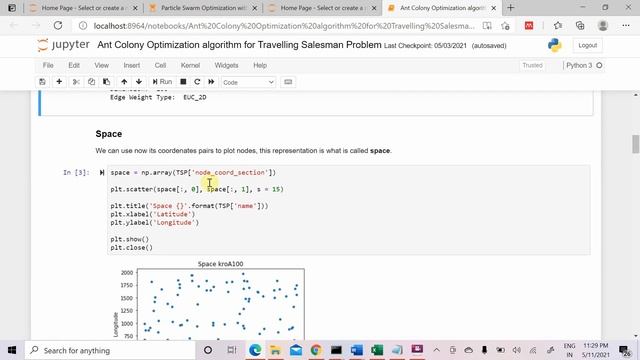Open Google Chrome from the taskbar
Image resolution: width=640 pixels, height=360 pixels.
(316, 350)
